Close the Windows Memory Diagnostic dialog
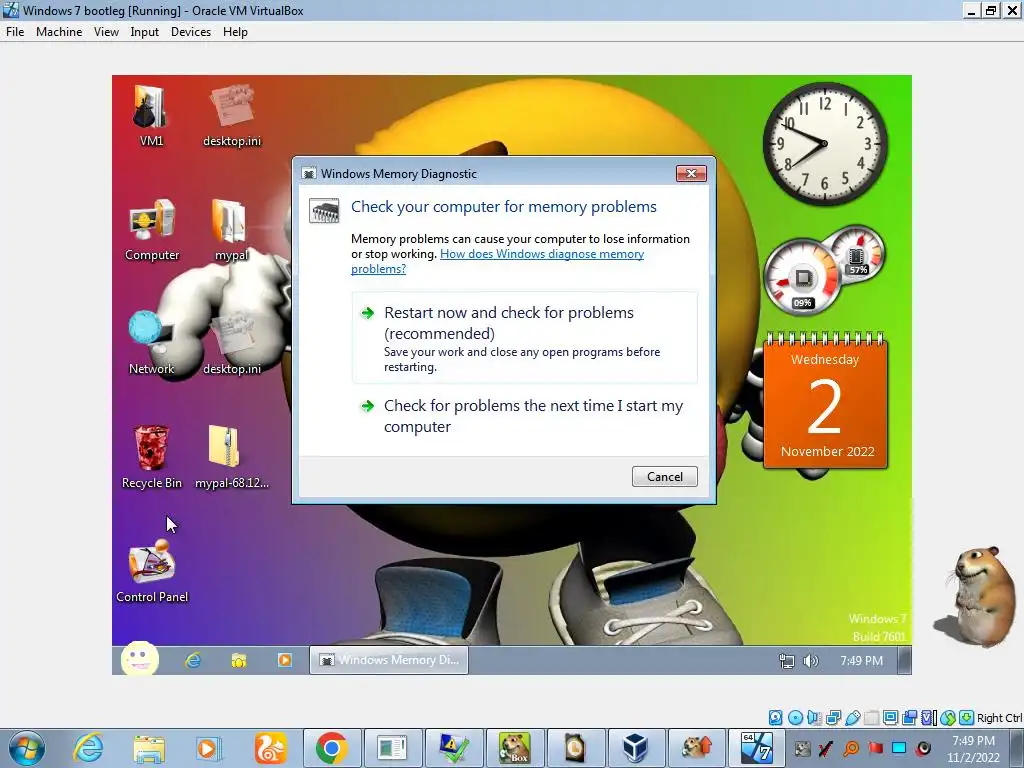This screenshot has height=768, width=1024. coord(691,173)
